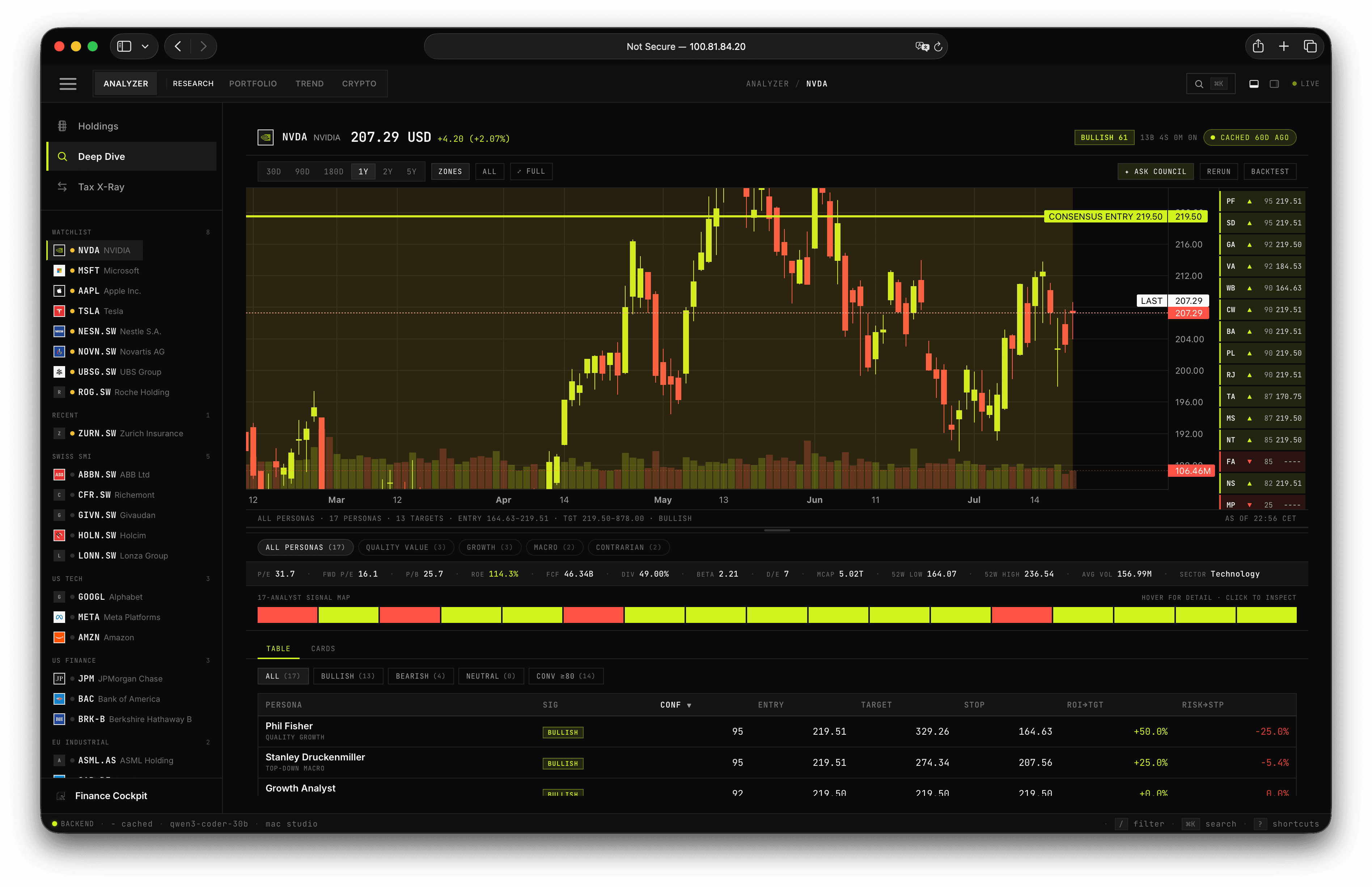Expand chart to FULL view
1372x887 pixels.
coord(531,171)
